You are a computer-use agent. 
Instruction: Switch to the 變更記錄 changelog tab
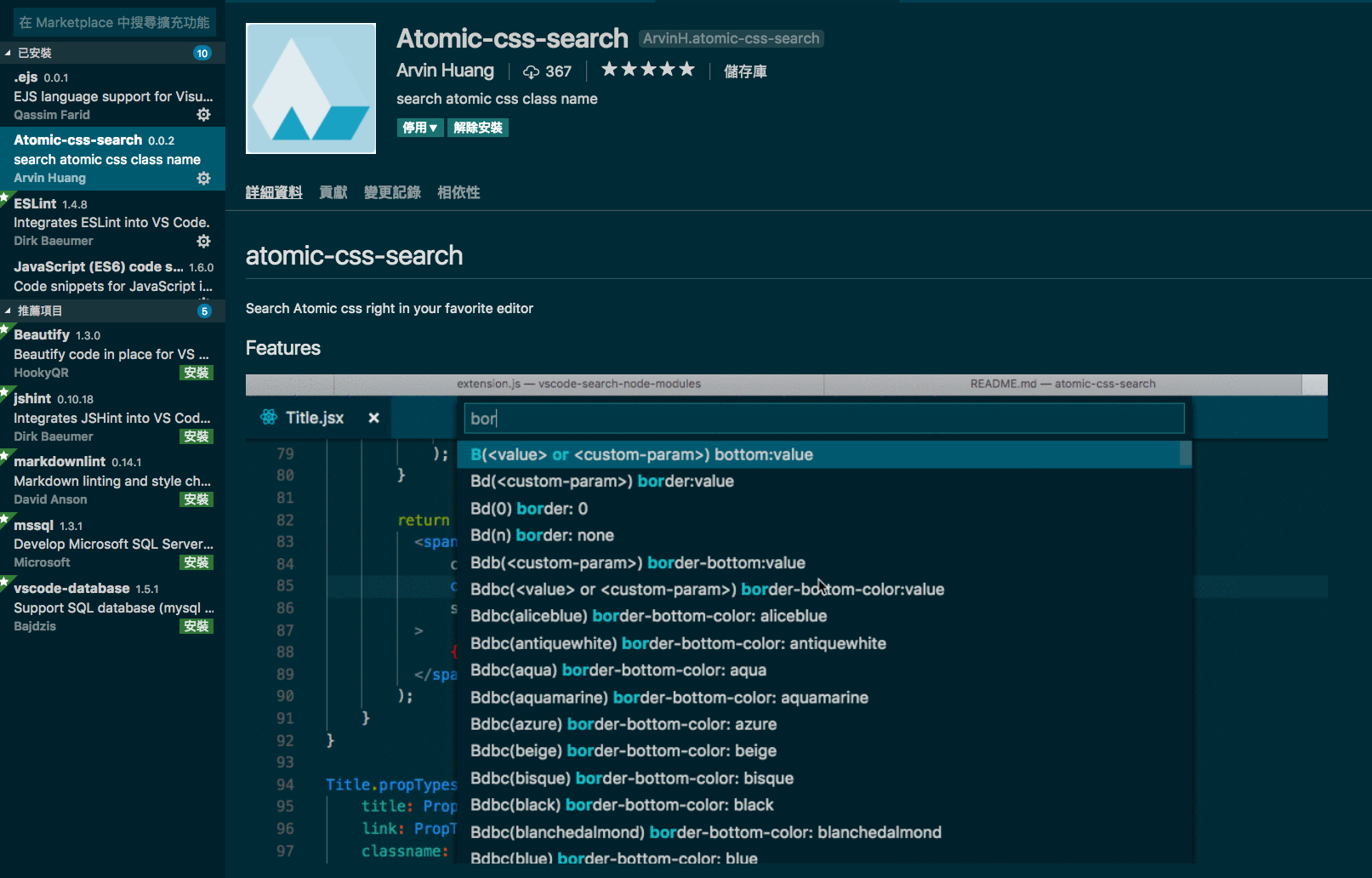tap(392, 192)
